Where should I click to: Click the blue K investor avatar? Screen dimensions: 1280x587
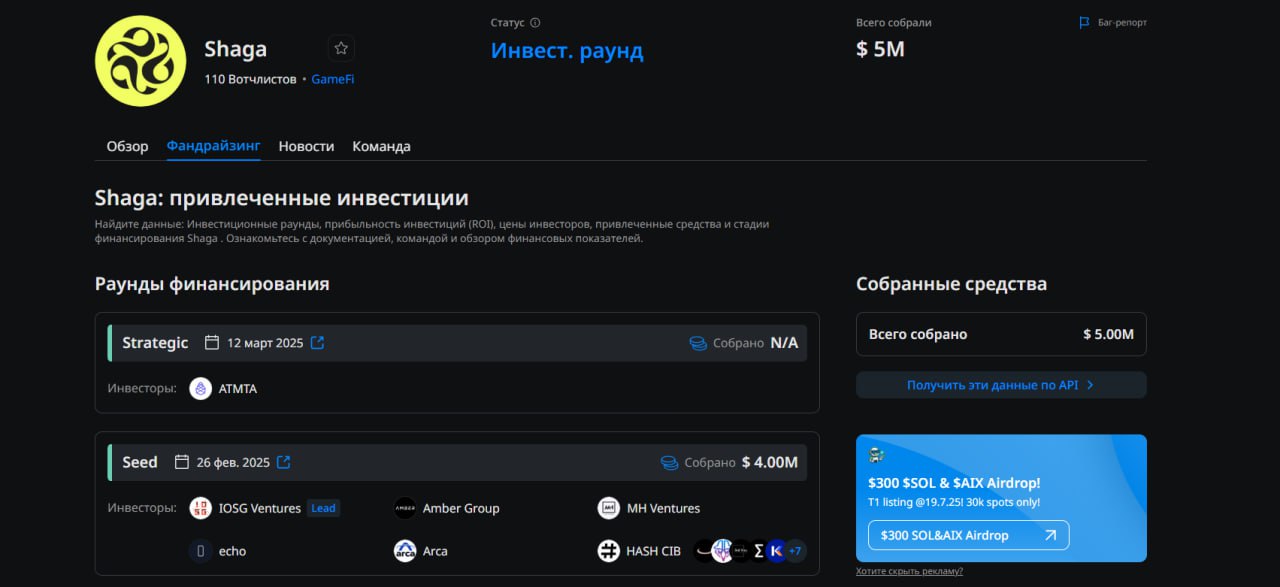776,551
